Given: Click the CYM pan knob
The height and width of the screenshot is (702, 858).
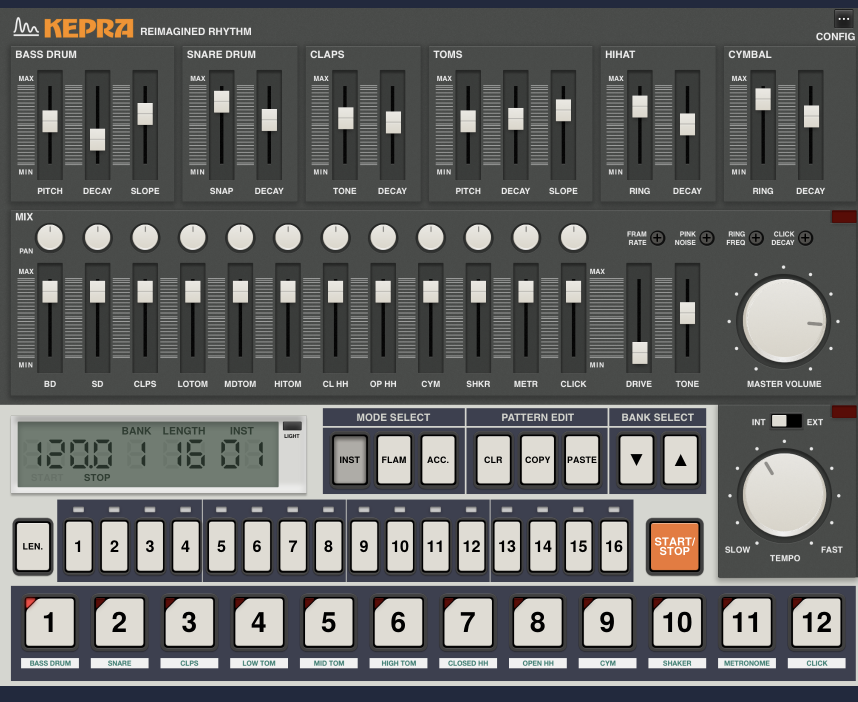Looking at the screenshot, I should tap(431, 237).
